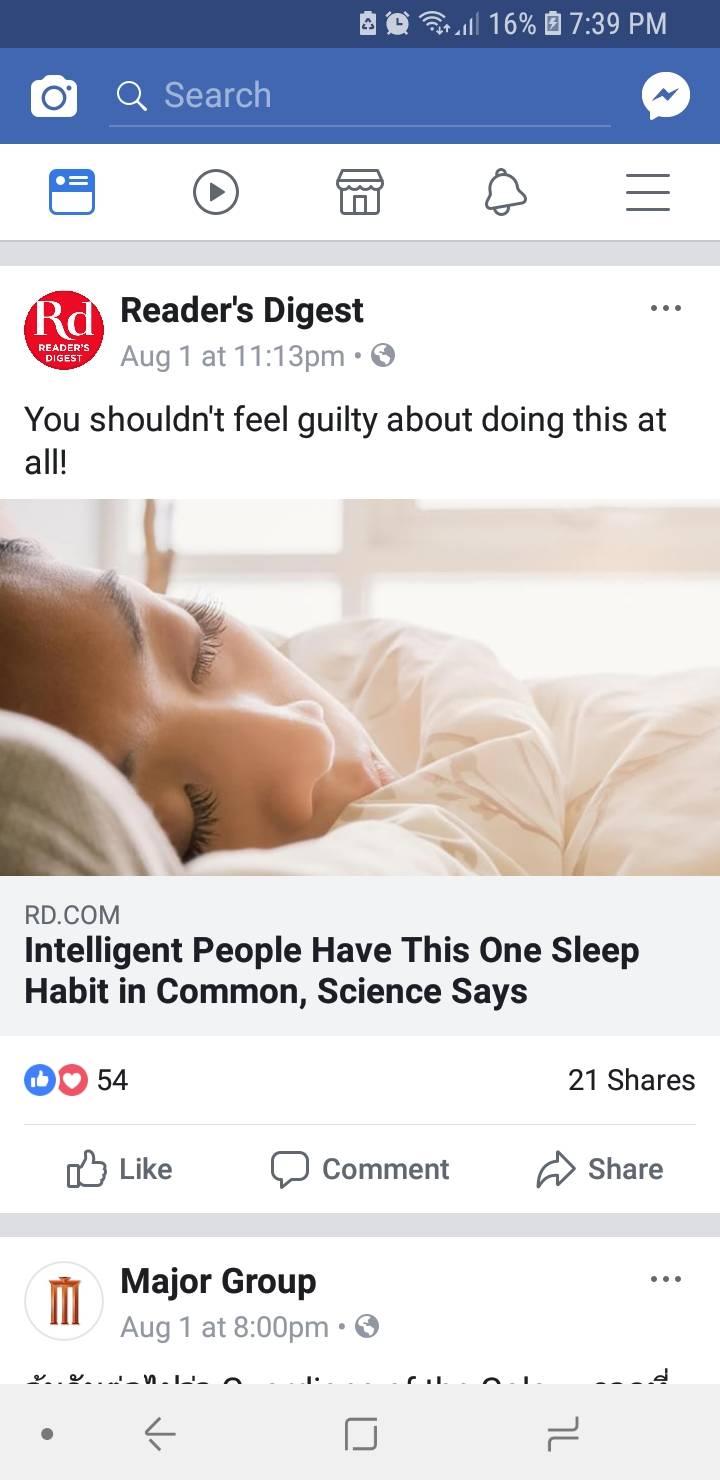Open the Marketplace tab
Viewport: 720px width, 1480px height.
point(360,192)
